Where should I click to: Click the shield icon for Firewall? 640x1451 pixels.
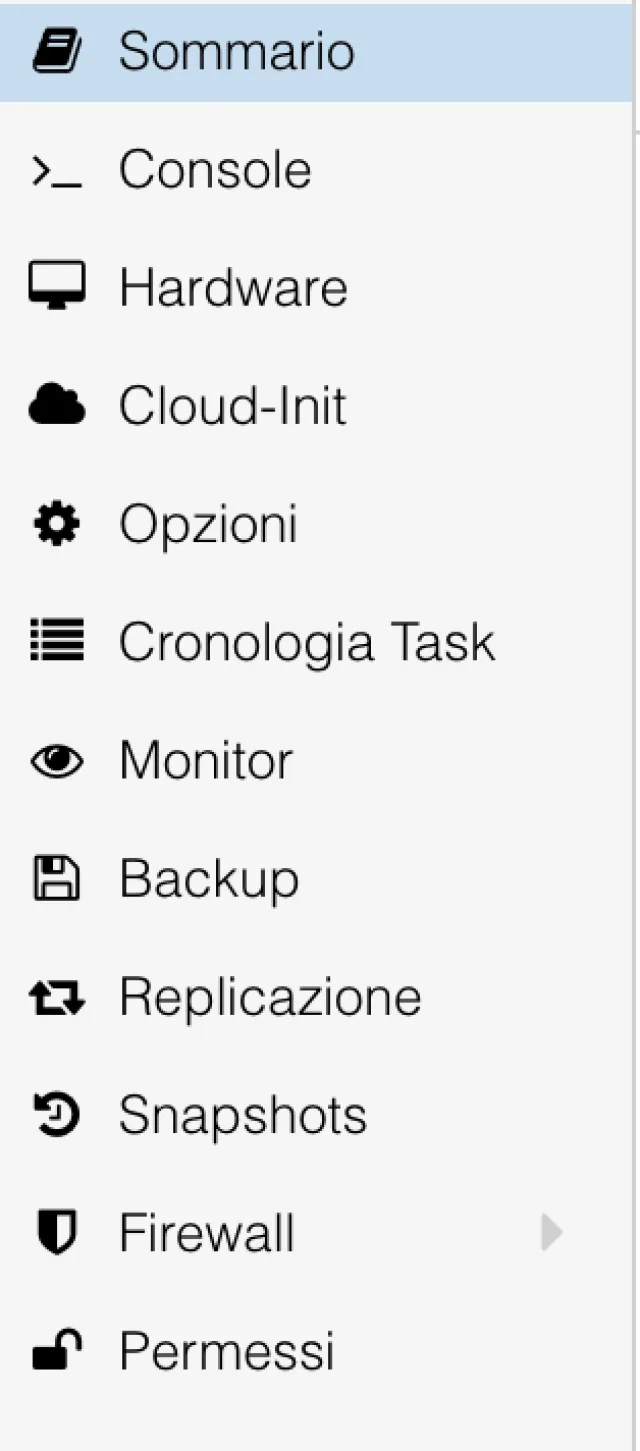[57, 1233]
